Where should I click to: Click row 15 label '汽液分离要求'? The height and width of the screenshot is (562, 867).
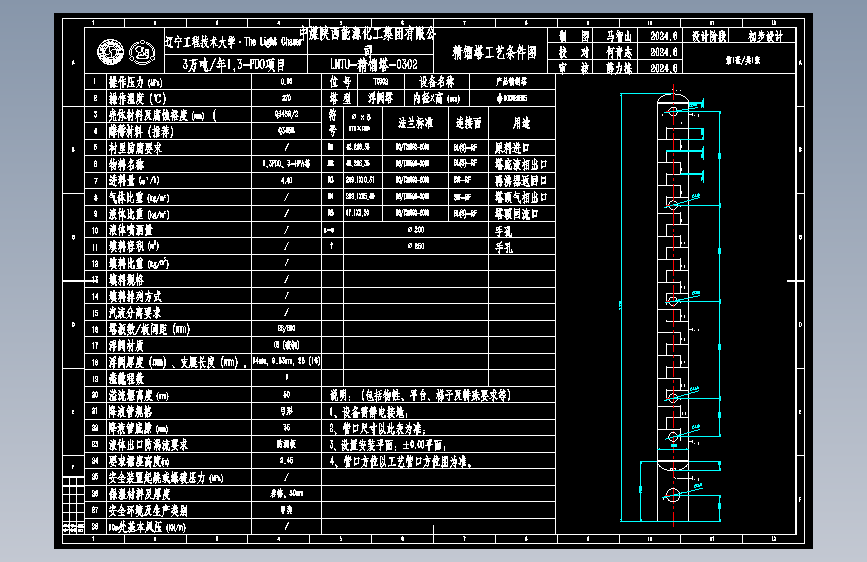point(135,313)
